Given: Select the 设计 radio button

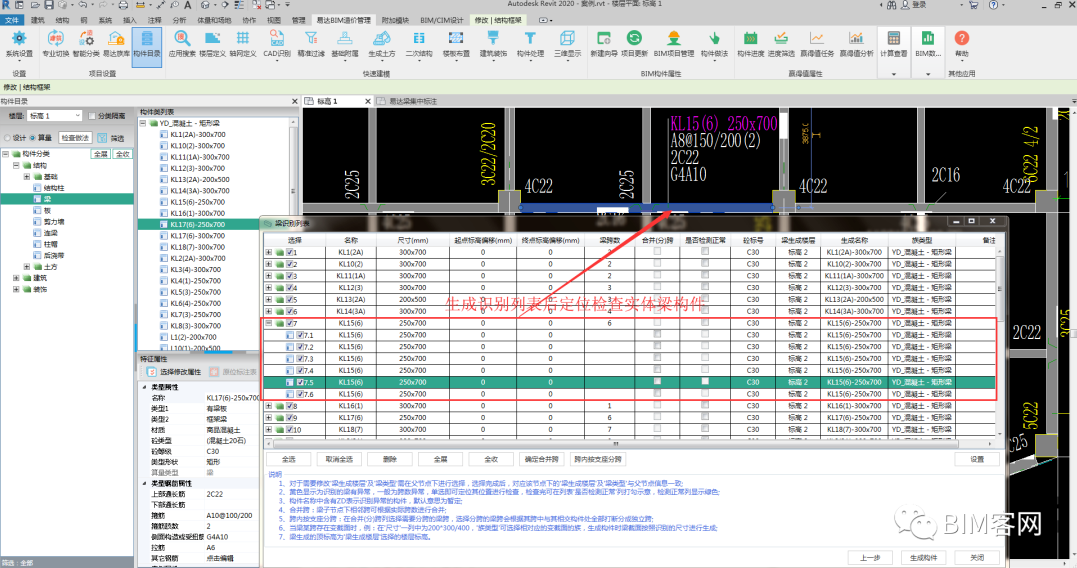Looking at the screenshot, I should pos(8,138).
